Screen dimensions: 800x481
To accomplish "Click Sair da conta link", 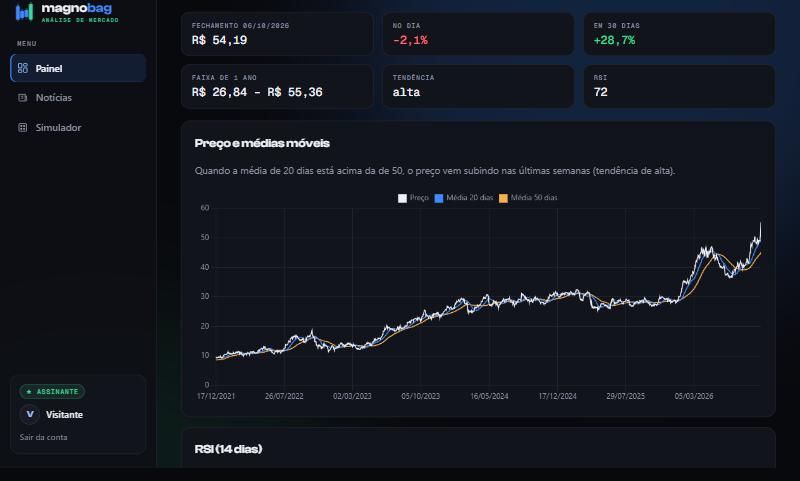I will pyautogui.click(x=43, y=437).
